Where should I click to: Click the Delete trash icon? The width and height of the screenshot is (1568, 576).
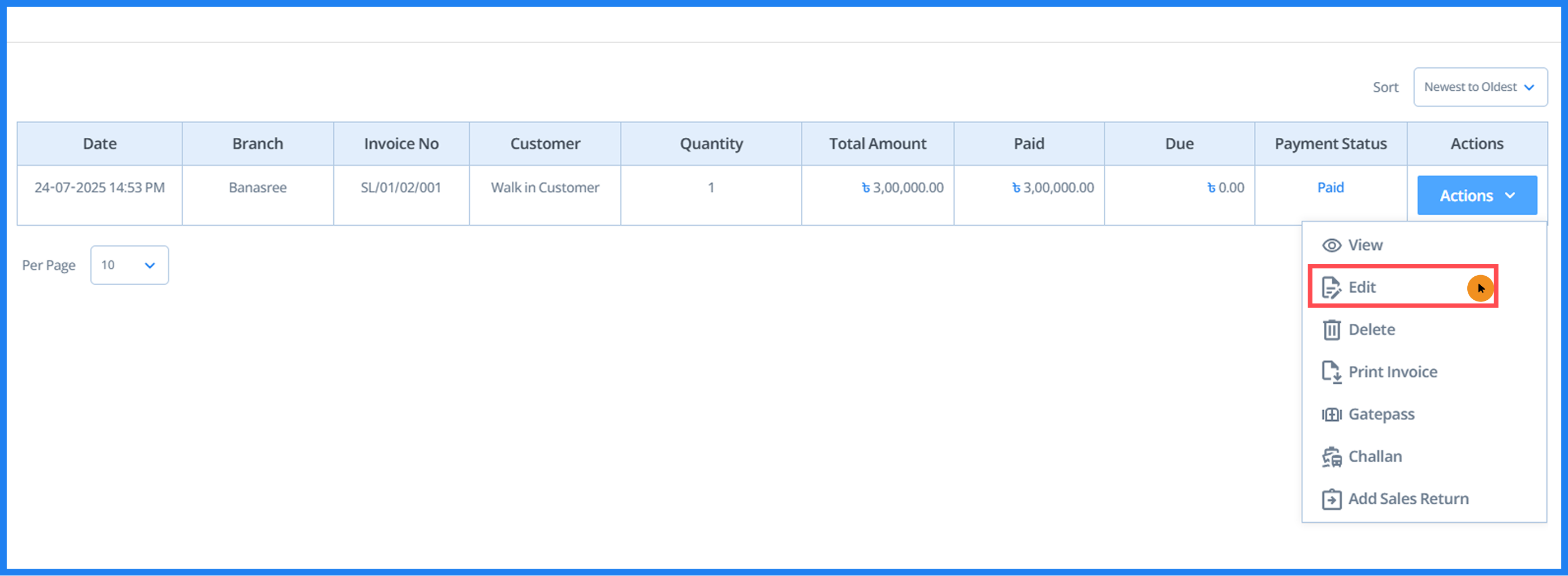1332,329
